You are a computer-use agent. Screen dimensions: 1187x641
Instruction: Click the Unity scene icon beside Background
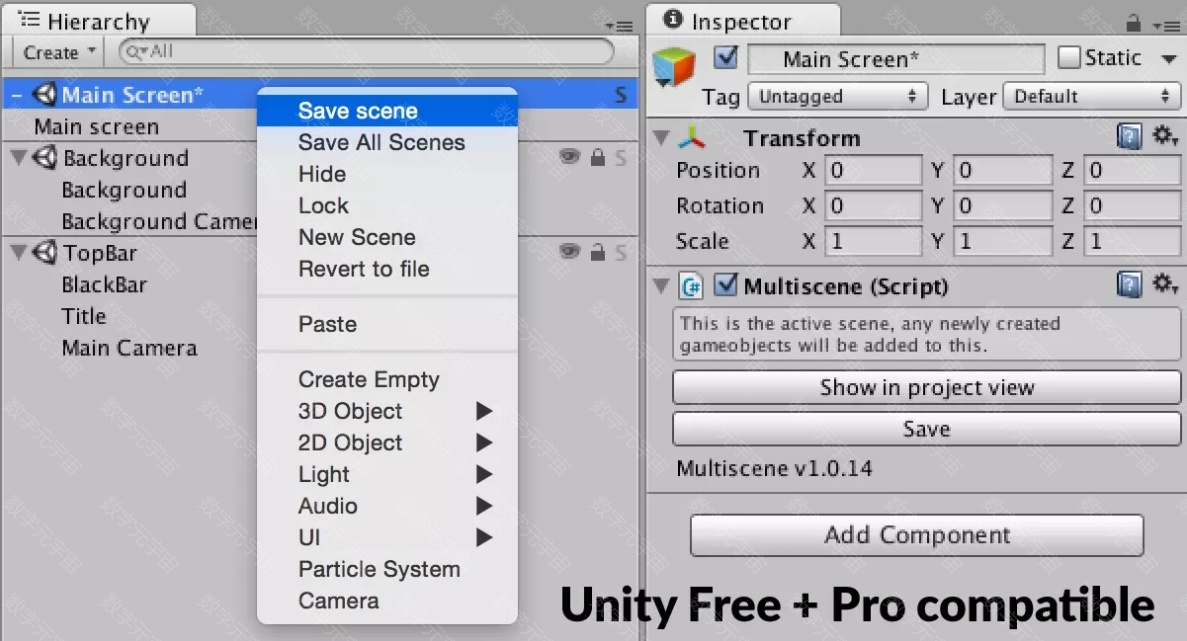pyautogui.click(x=45, y=157)
